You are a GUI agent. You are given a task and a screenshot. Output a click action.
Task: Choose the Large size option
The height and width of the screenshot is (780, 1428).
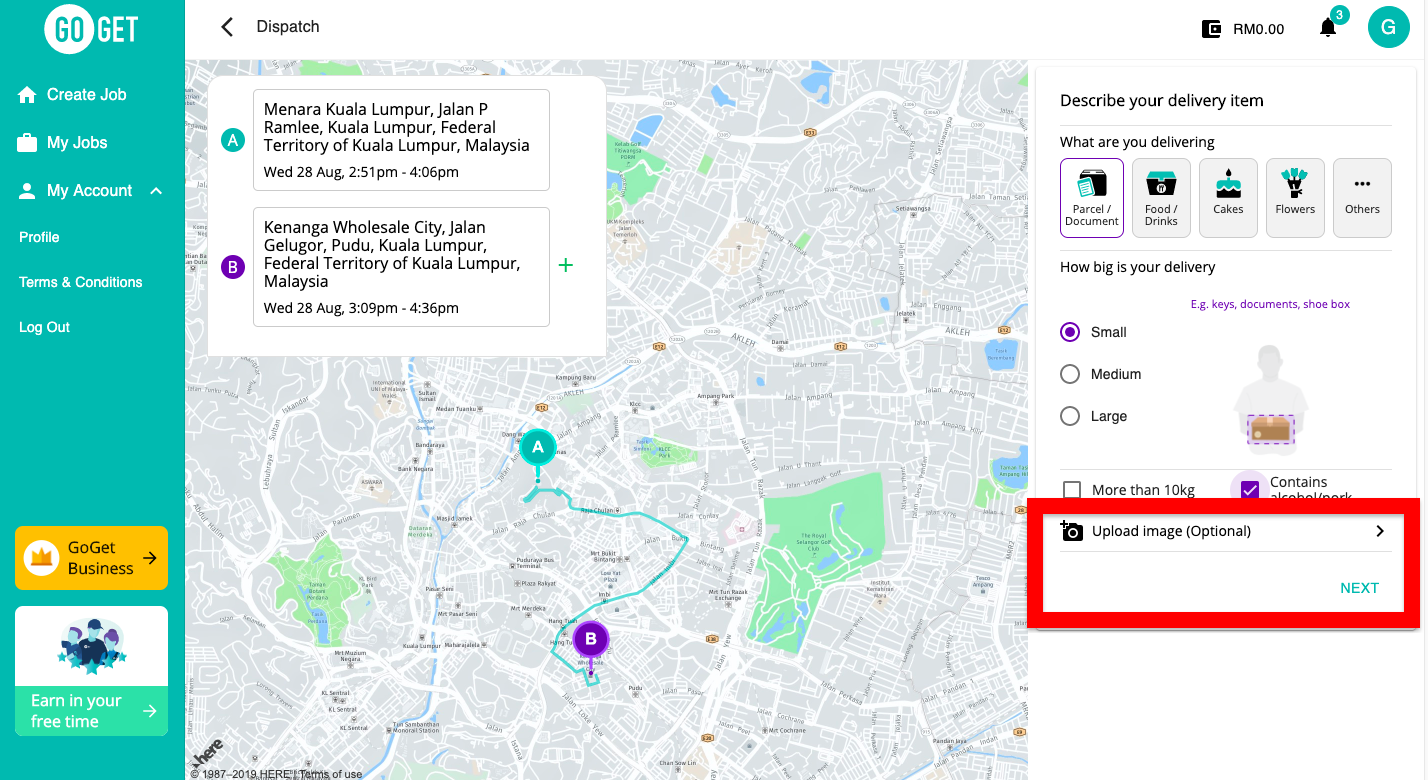pos(1070,416)
